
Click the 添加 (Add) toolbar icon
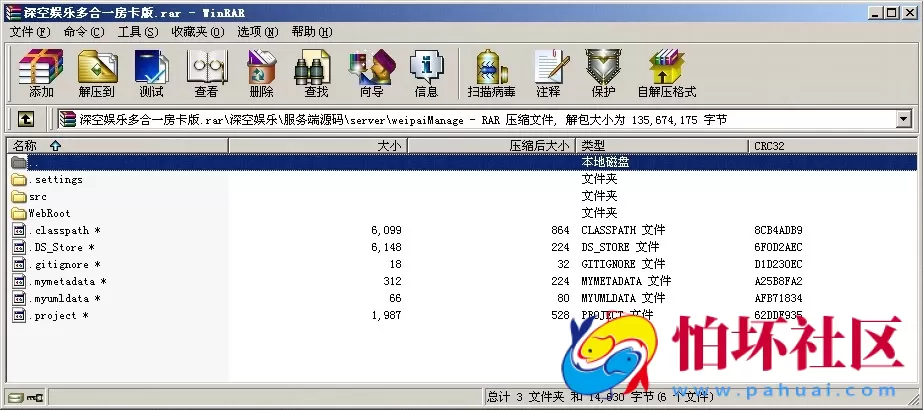41,73
